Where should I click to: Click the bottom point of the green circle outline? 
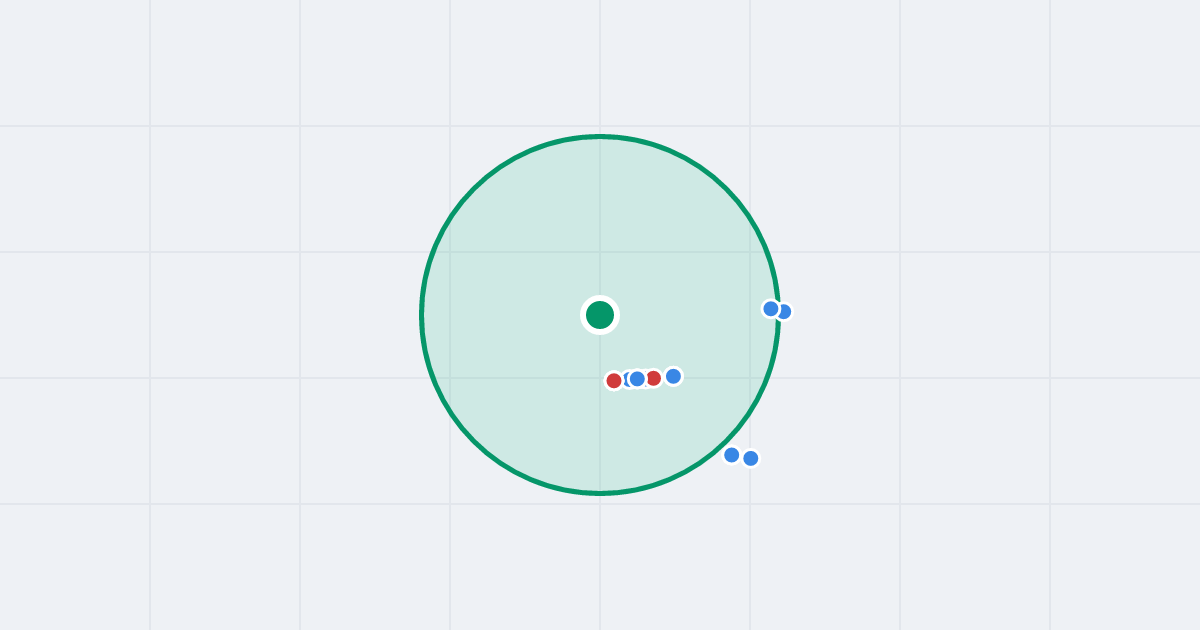tap(600, 493)
